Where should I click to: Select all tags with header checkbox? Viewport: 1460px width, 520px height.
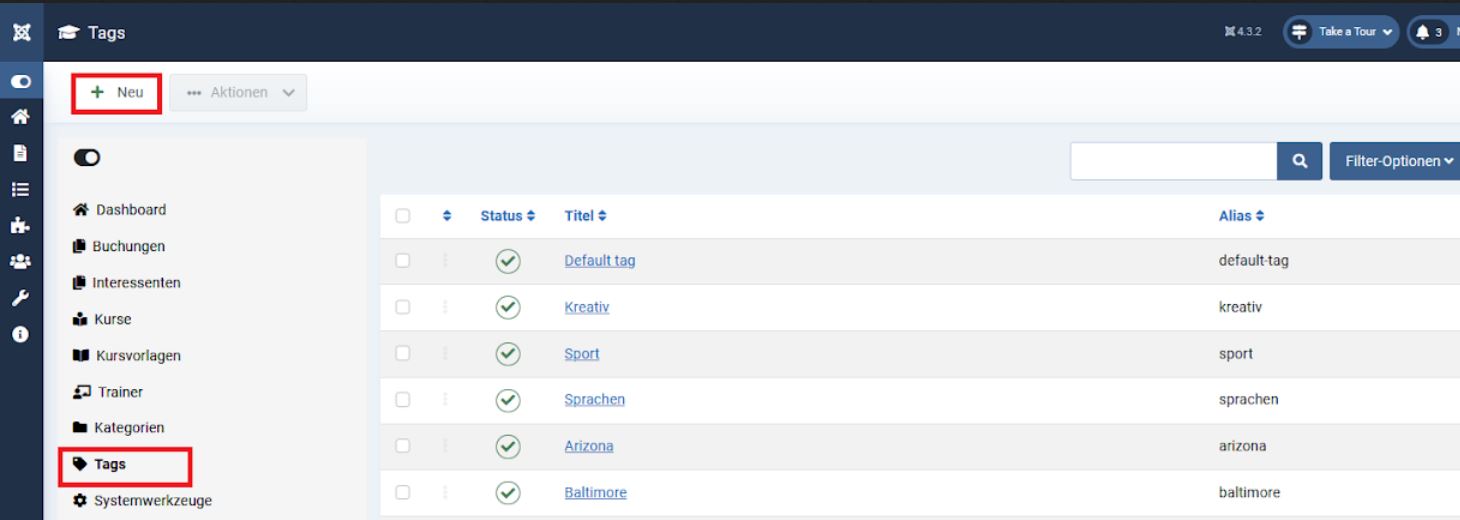403,216
